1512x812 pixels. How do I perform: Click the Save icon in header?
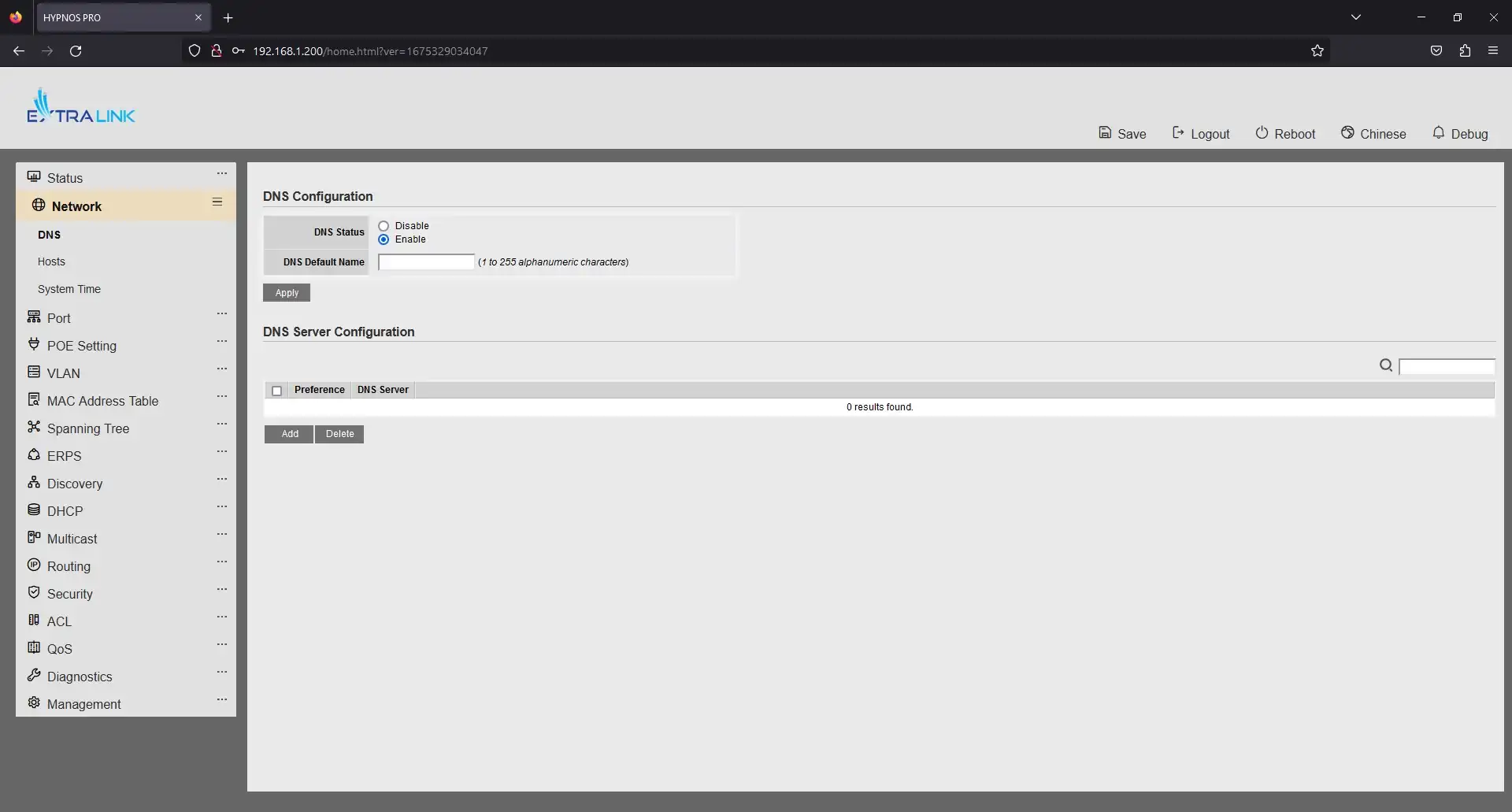[1105, 133]
